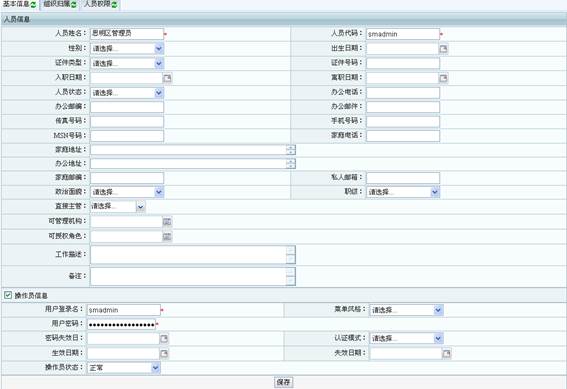Open calendar picker for 失效日期
The height and width of the screenshot is (389, 567).
pyautogui.click(x=447, y=353)
